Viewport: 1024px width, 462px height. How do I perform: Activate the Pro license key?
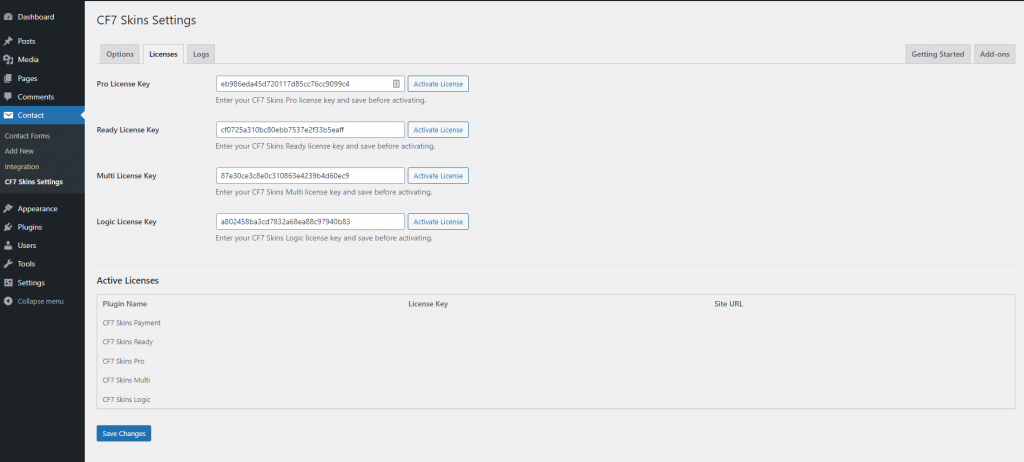[x=438, y=84]
